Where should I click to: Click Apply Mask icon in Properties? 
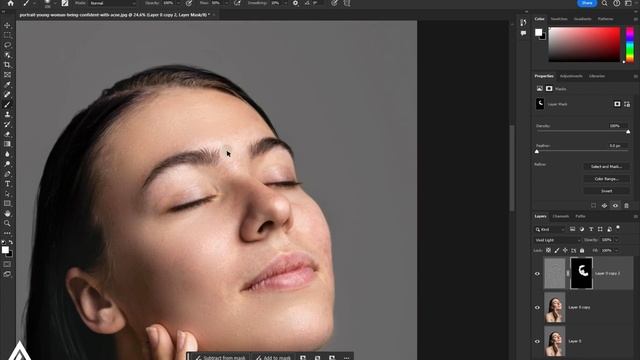(604, 206)
